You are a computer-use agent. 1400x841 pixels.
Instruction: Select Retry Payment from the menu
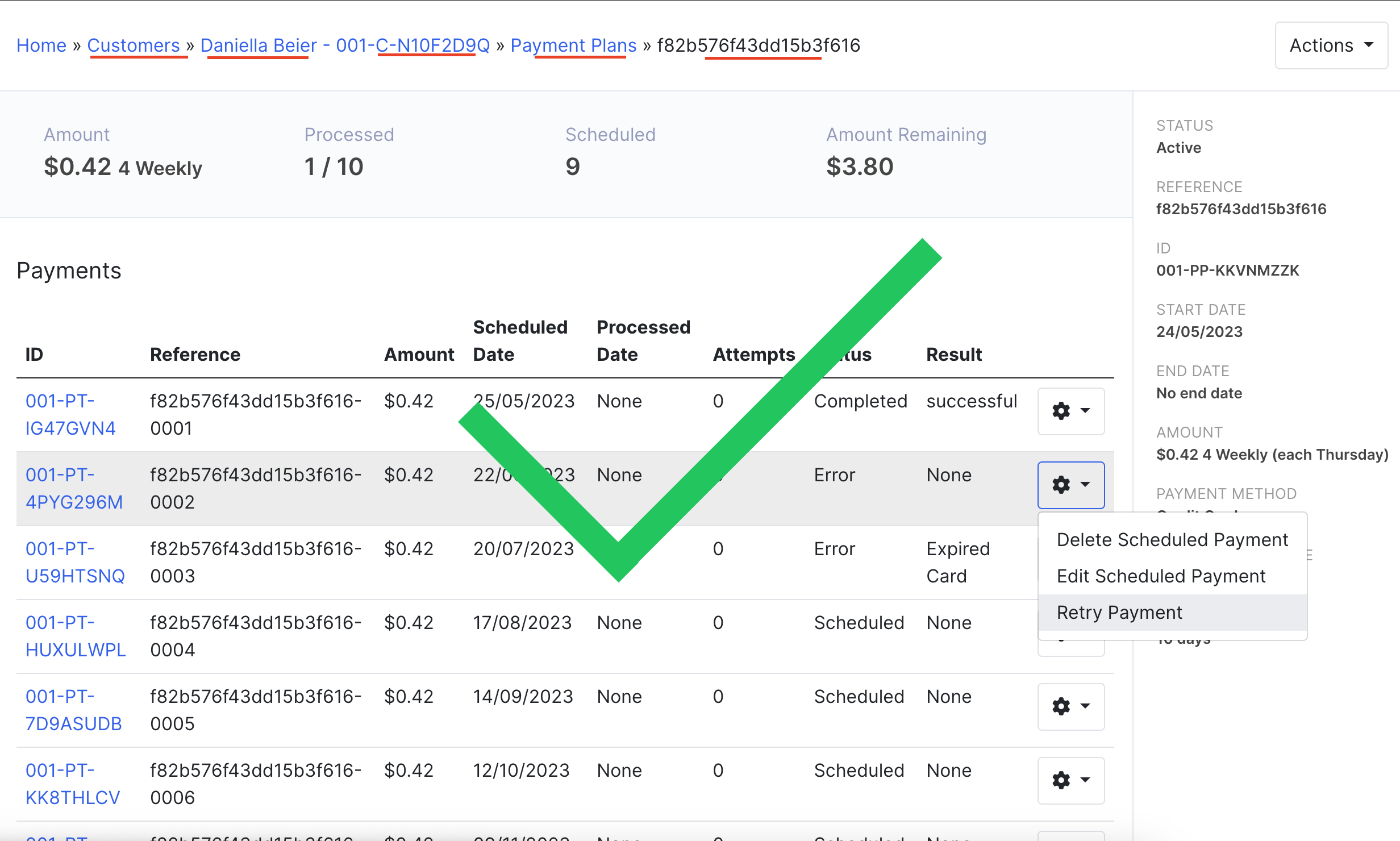click(x=1119, y=613)
